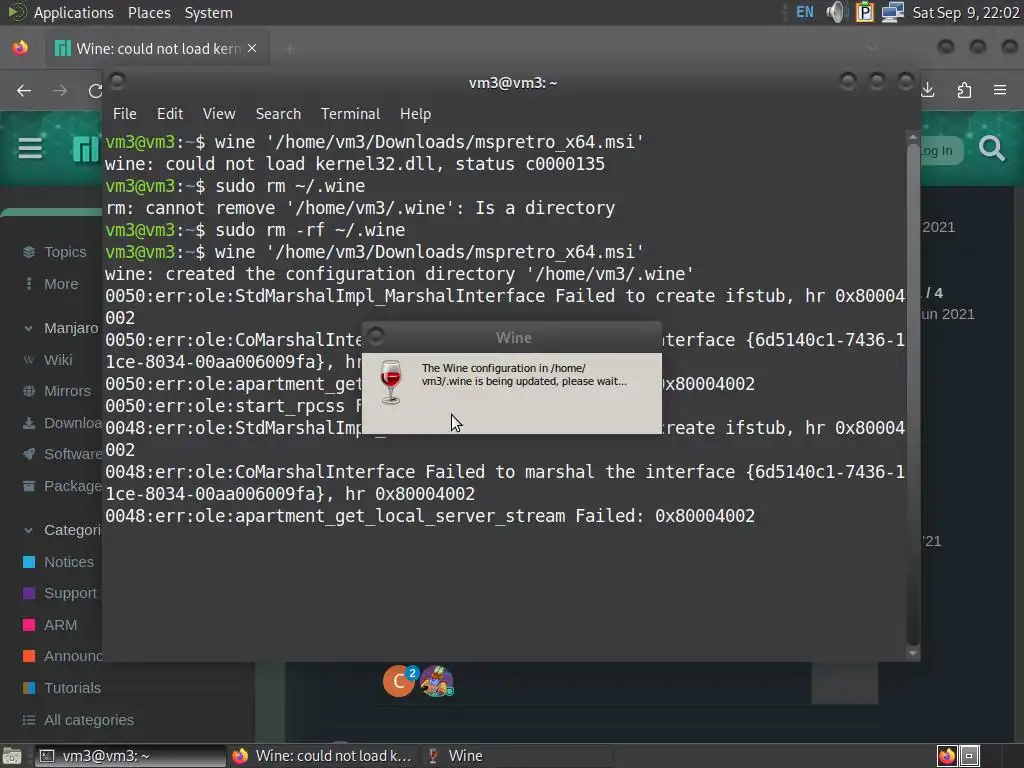
Task: Click the terminal vertical scrollbar
Action: [x=912, y=394]
